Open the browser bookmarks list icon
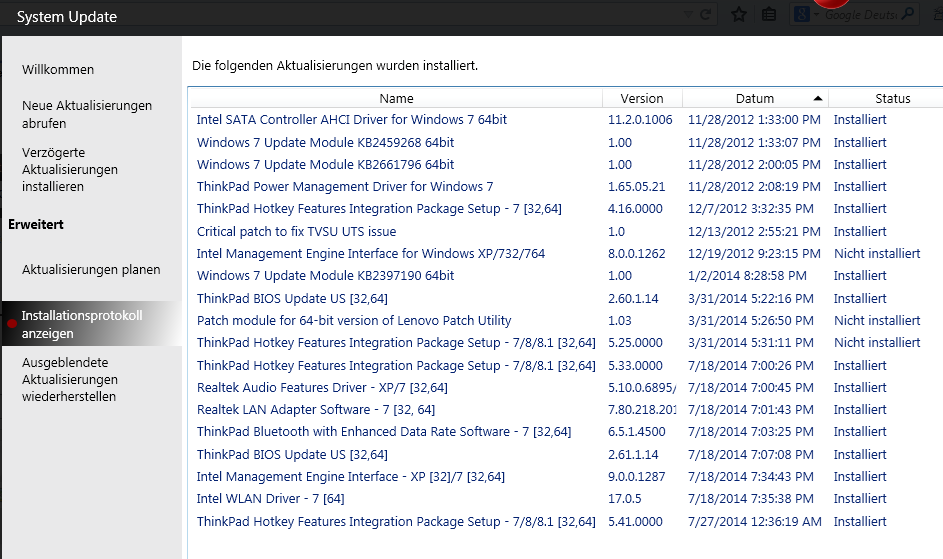This screenshot has height=559, width=943. click(769, 14)
